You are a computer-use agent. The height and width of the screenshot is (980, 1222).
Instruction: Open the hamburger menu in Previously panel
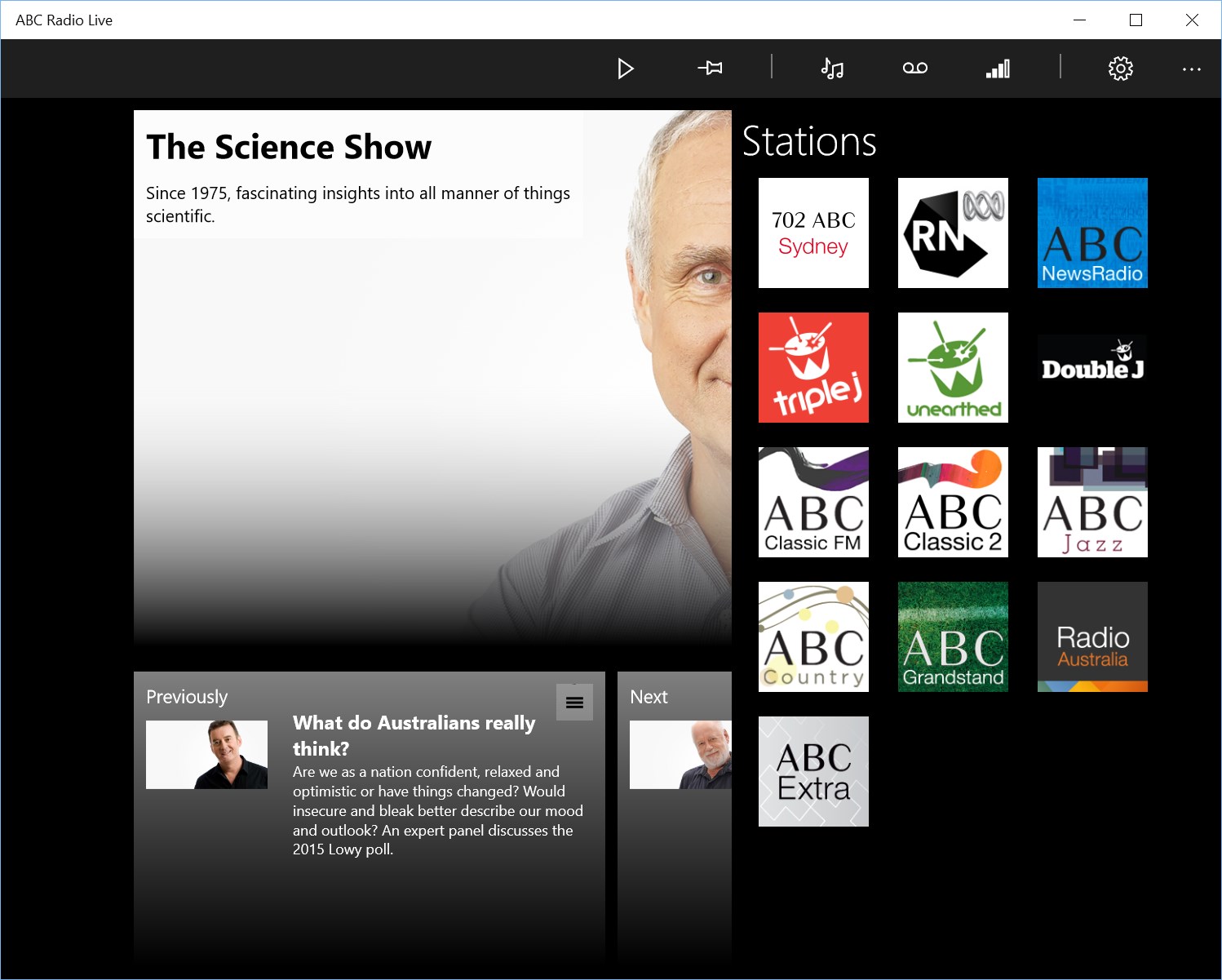[574, 703]
